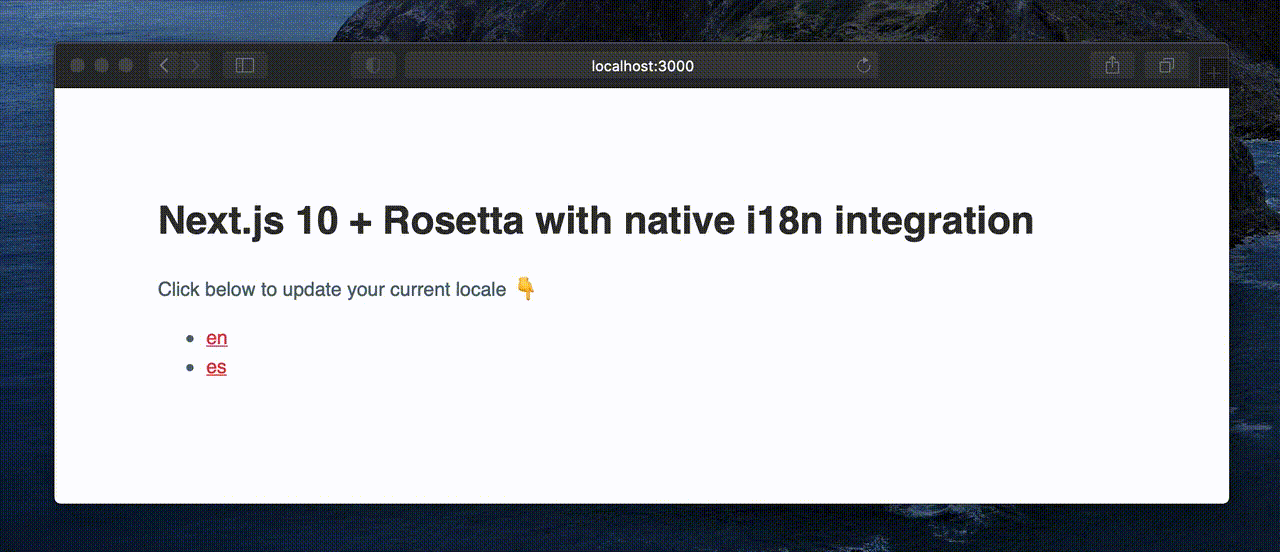Image resolution: width=1280 pixels, height=552 pixels.
Task: Close the Safari window with red button
Action: click(77, 66)
